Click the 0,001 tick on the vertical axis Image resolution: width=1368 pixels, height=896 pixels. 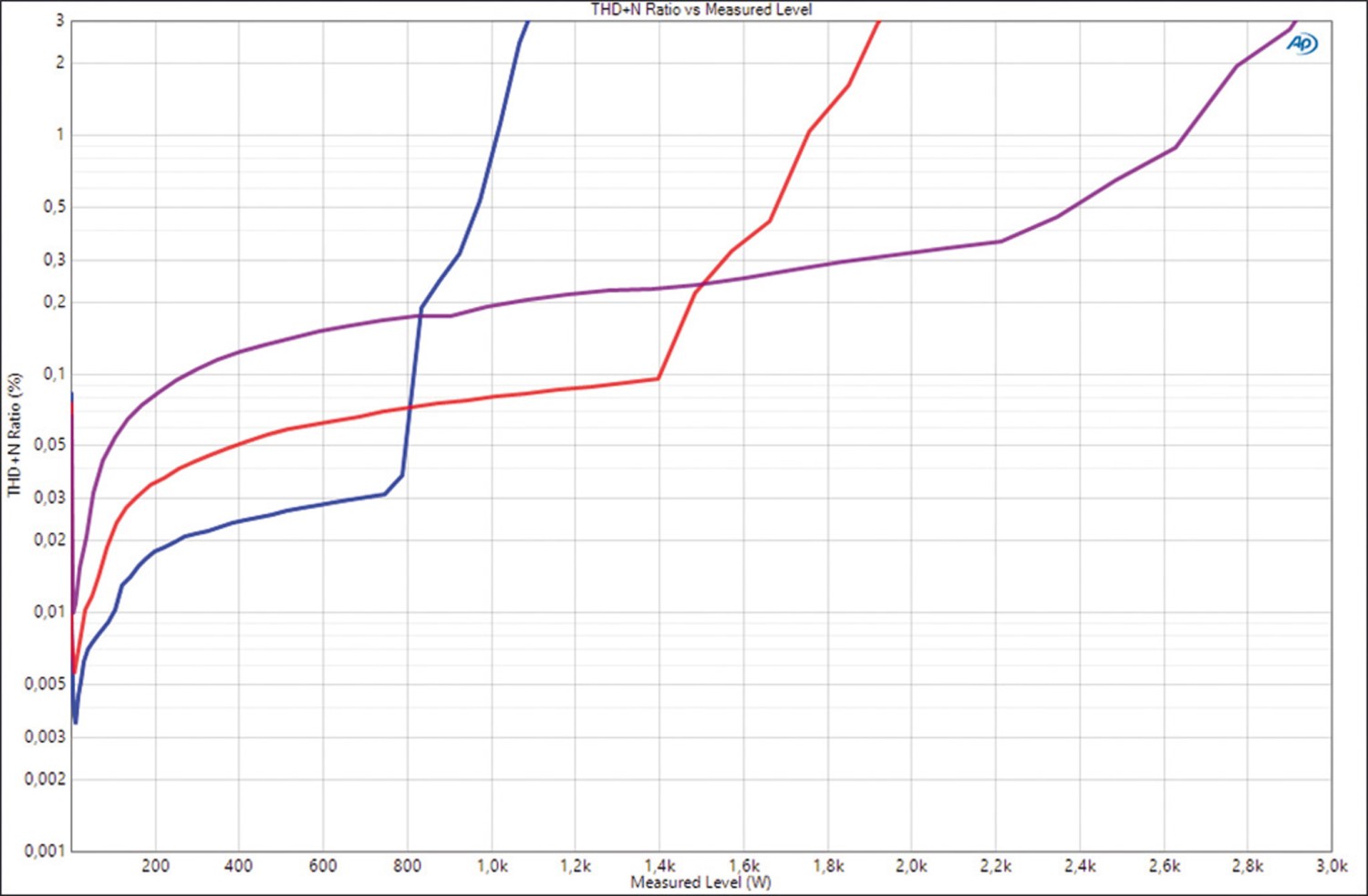(x=45, y=850)
